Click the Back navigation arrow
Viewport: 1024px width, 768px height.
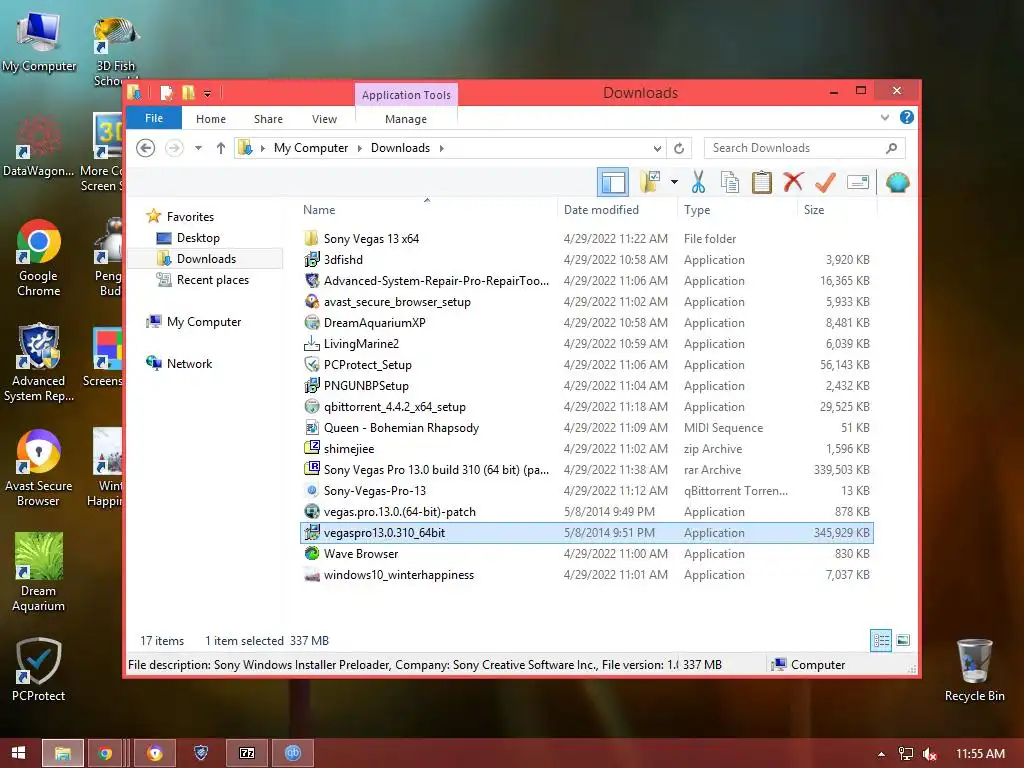[146, 148]
